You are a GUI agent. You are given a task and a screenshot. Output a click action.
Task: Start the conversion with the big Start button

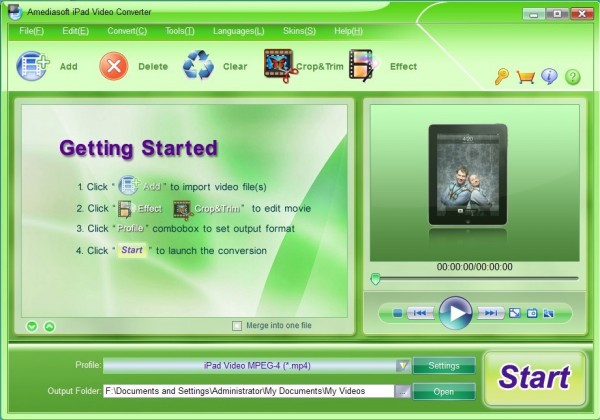(535, 378)
